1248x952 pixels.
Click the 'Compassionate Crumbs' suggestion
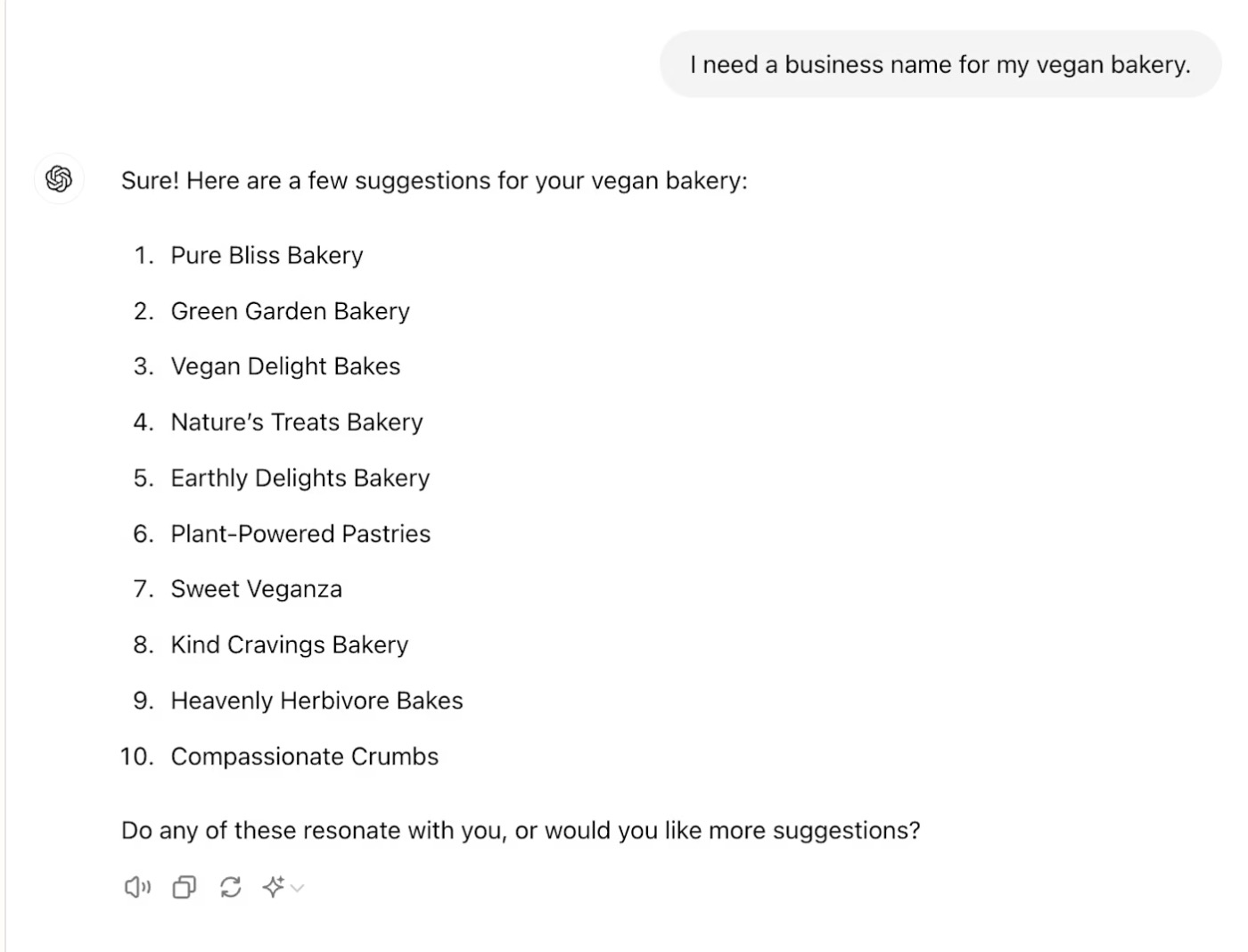pyautogui.click(x=305, y=756)
